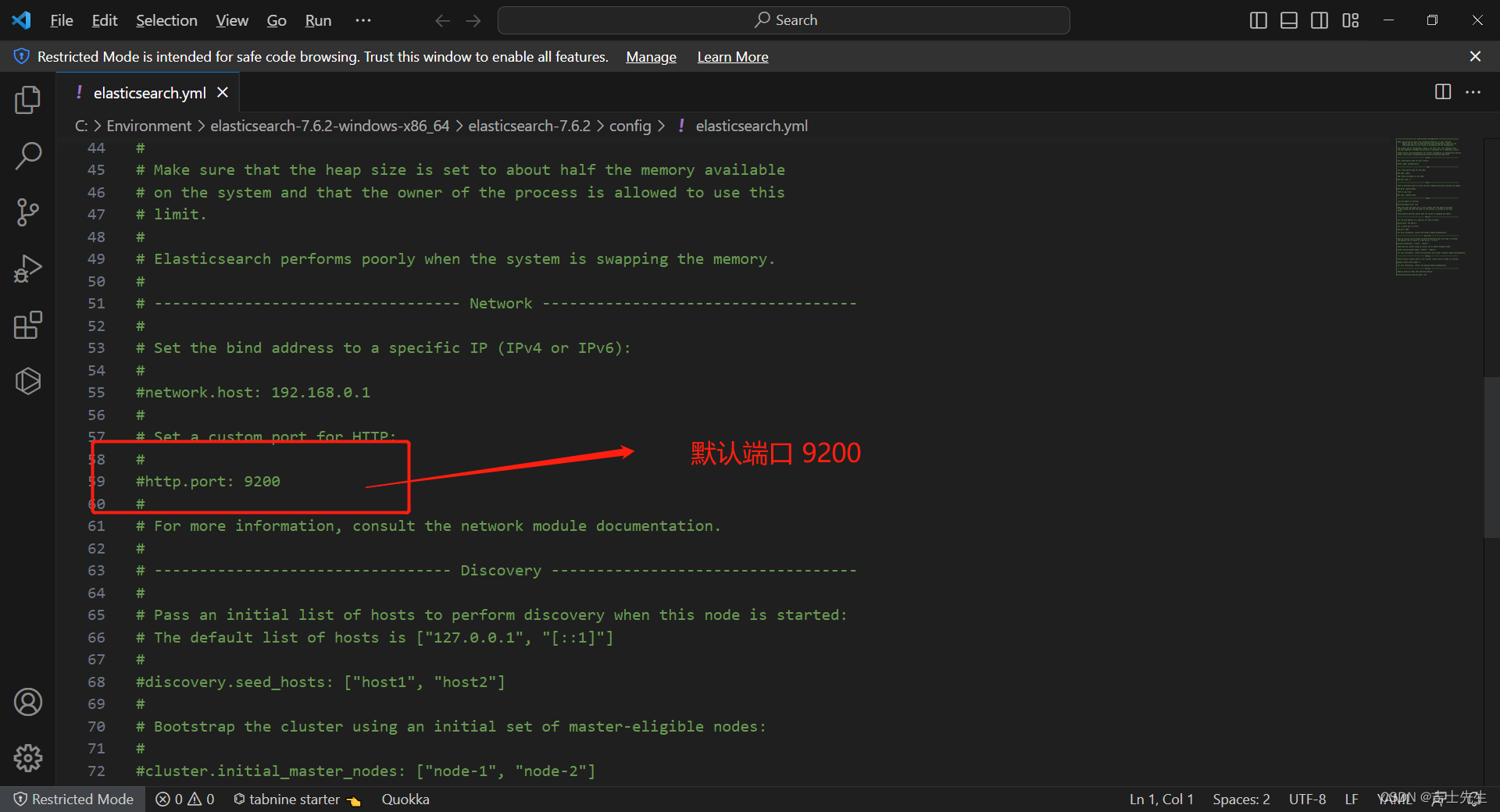This screenshot has width=1500, height=812.
Task: Toggle the secondary side bar layout icon
Action: (1320, 21)
